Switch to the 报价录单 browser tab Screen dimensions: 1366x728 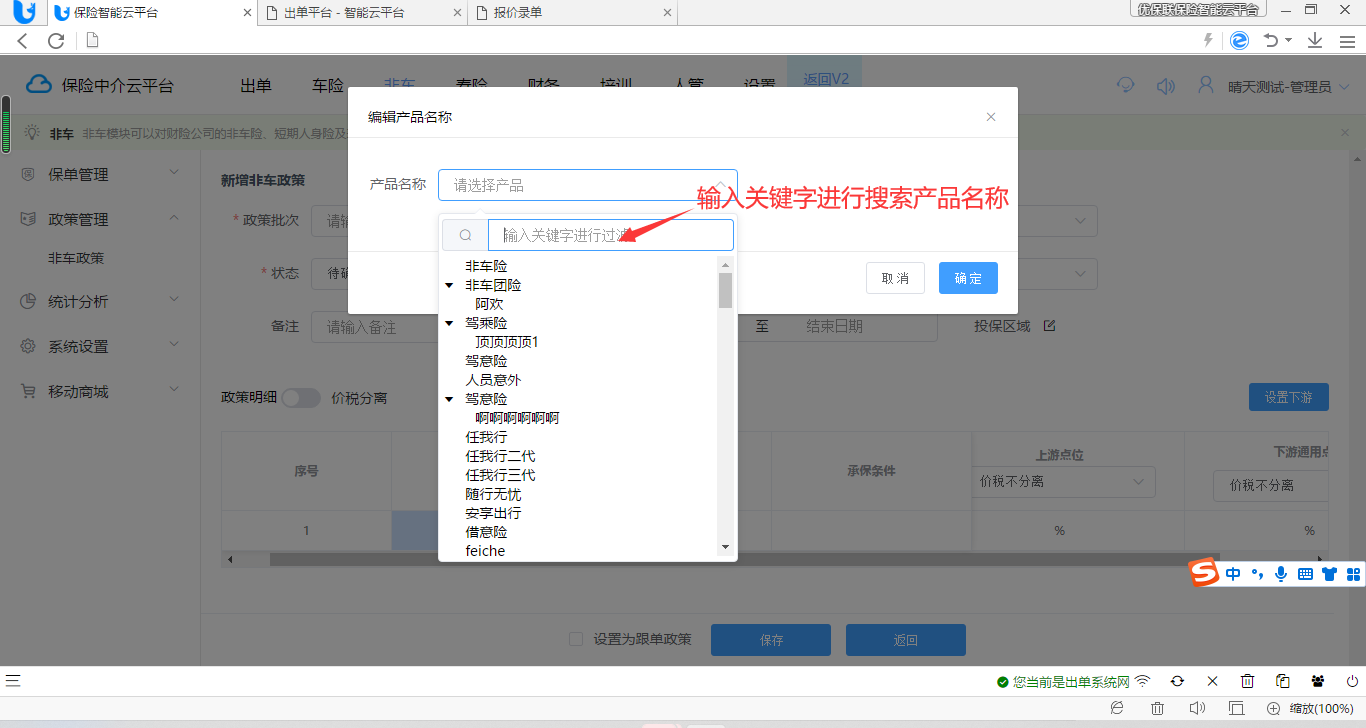[x=572, y=13]
